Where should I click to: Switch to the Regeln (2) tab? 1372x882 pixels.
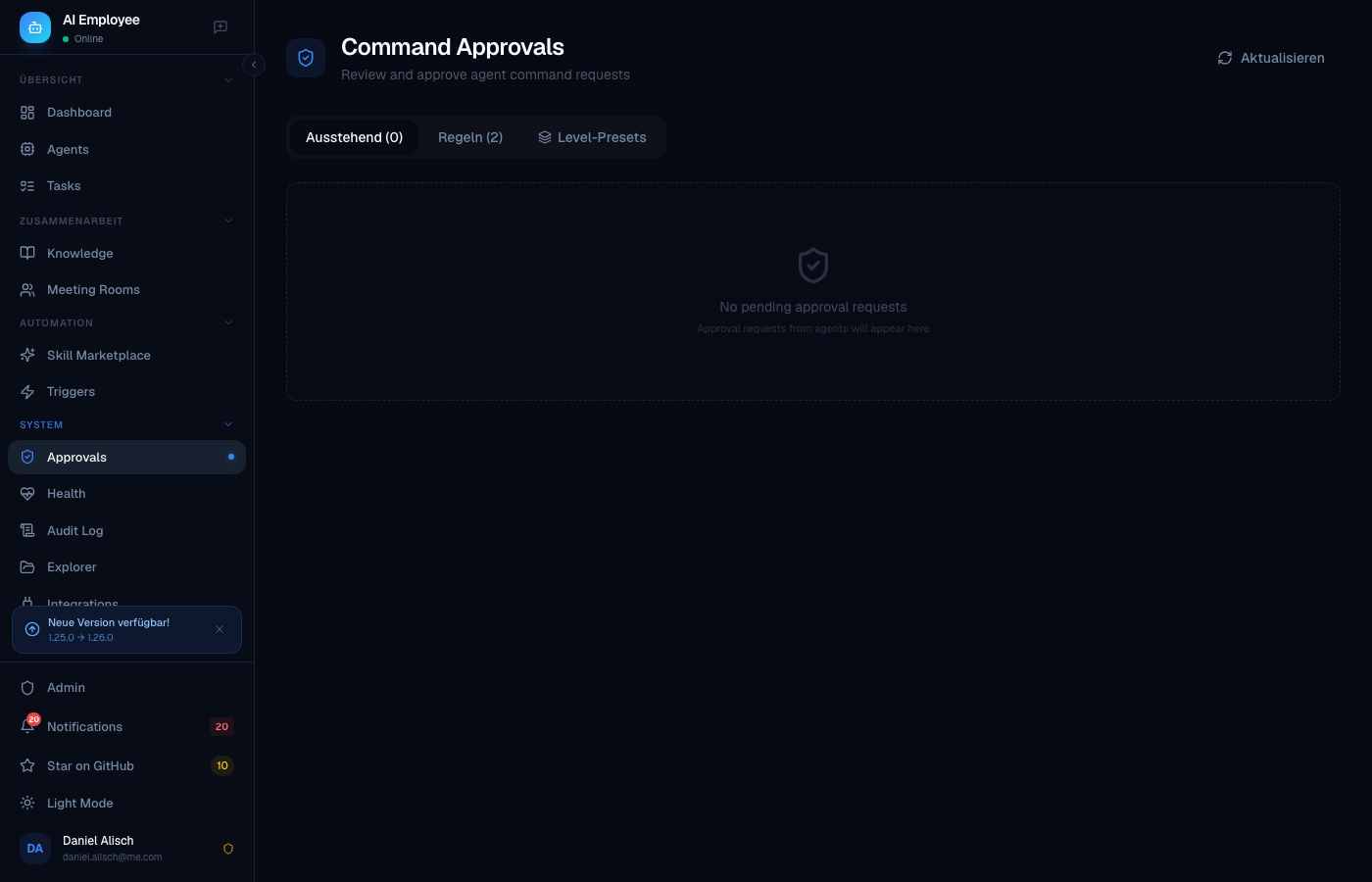pyautogui.click(x=470, y=137)
